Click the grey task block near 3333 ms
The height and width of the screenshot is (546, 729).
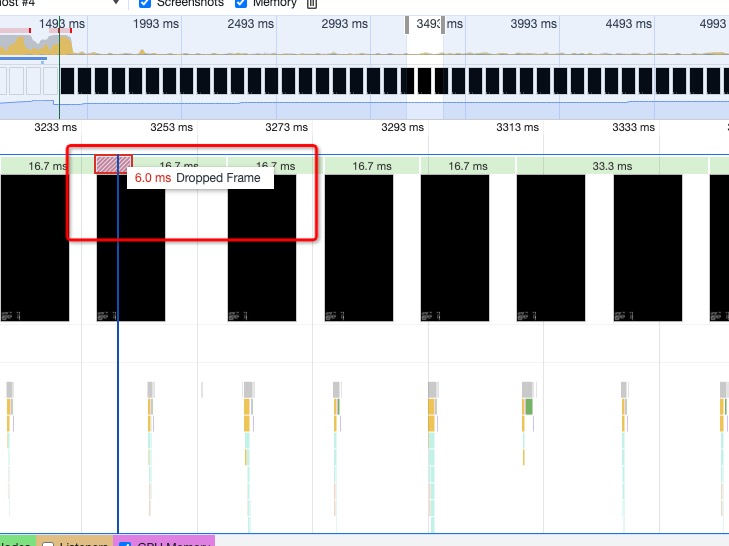pyautogui.click(x=624, y=390)
